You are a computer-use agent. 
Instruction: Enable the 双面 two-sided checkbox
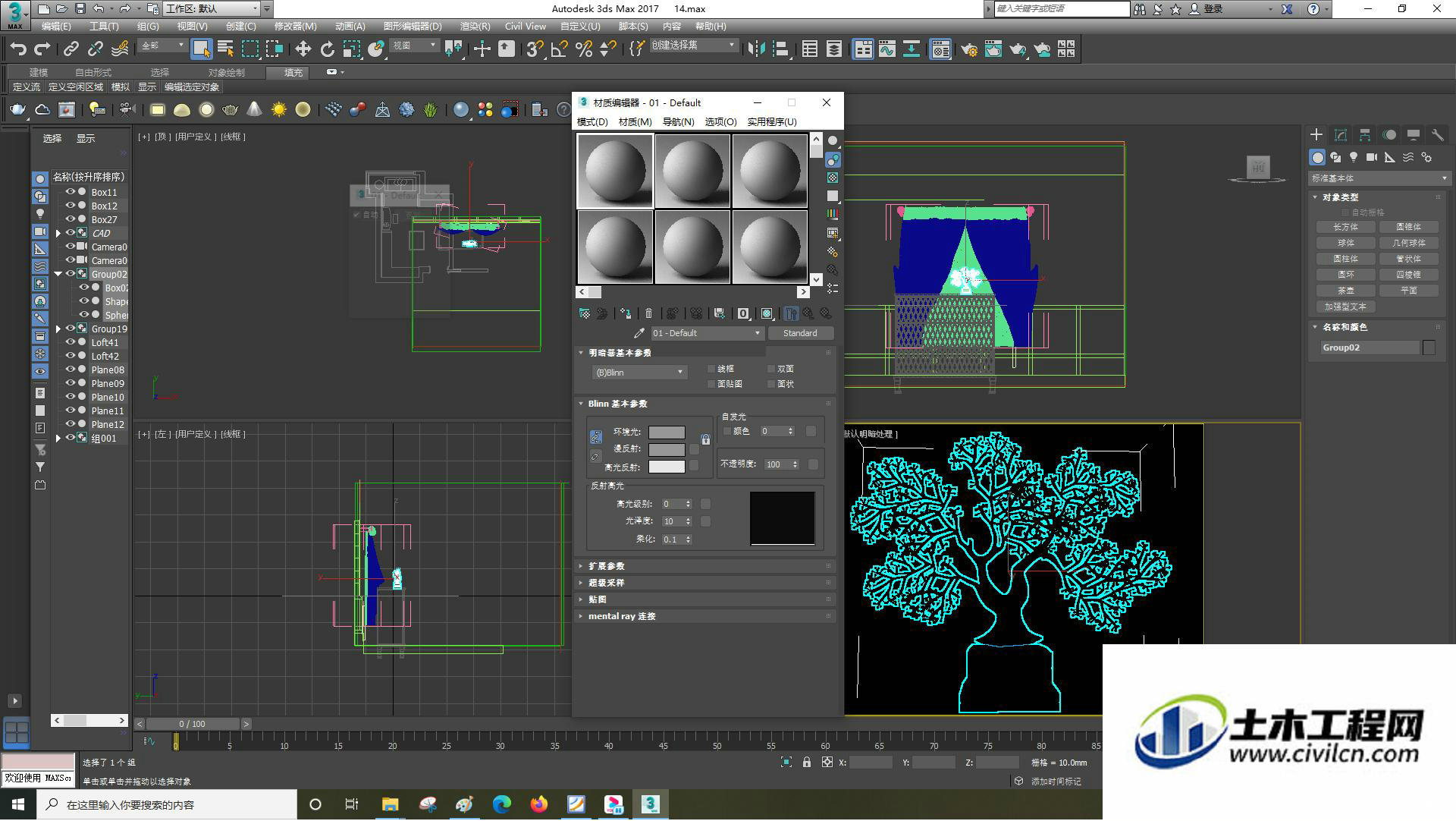(x=771, y=369)
